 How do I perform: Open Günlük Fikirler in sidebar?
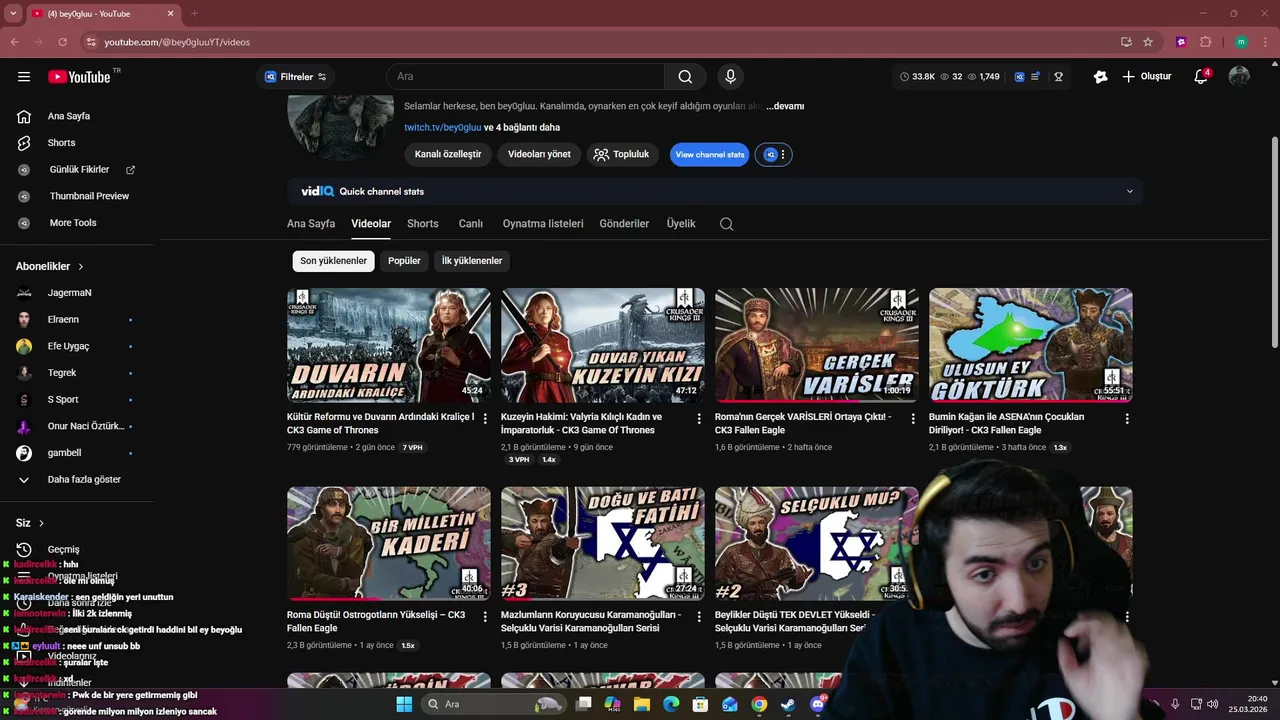click(x=80, y=170)
